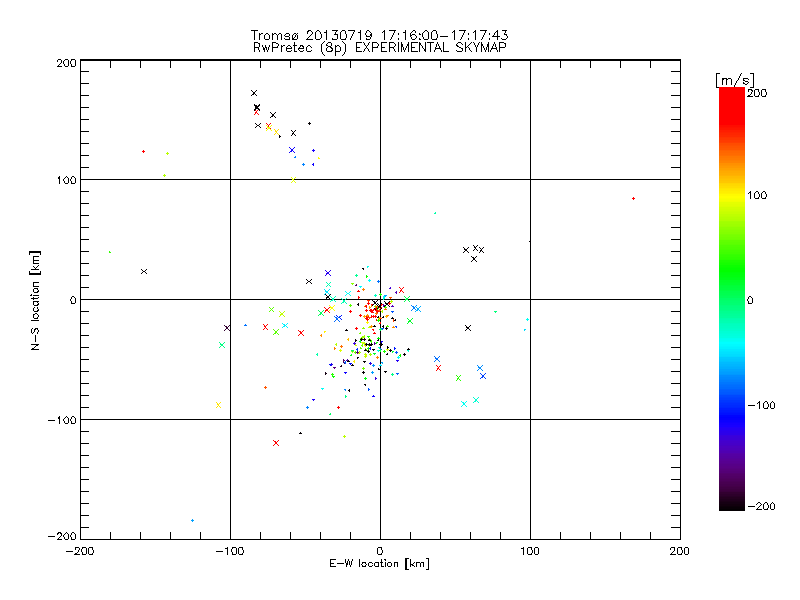Click the y-axis tick label '-100' on N-S axis
Image resolution: width=800 pixels, height=600 pixels.
[62, 420]
